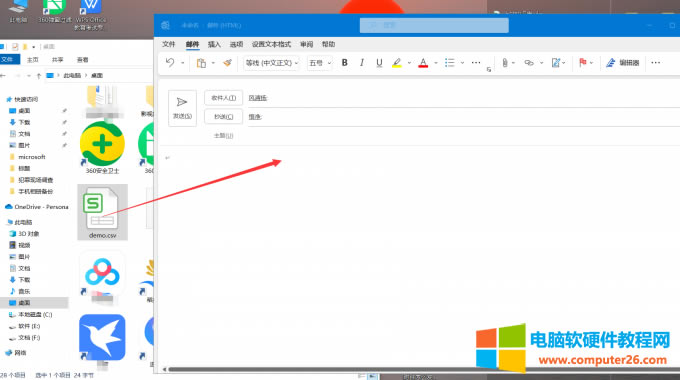
Task: Select the demo.csv file on desktop
Action: click(x=102, y=212)
